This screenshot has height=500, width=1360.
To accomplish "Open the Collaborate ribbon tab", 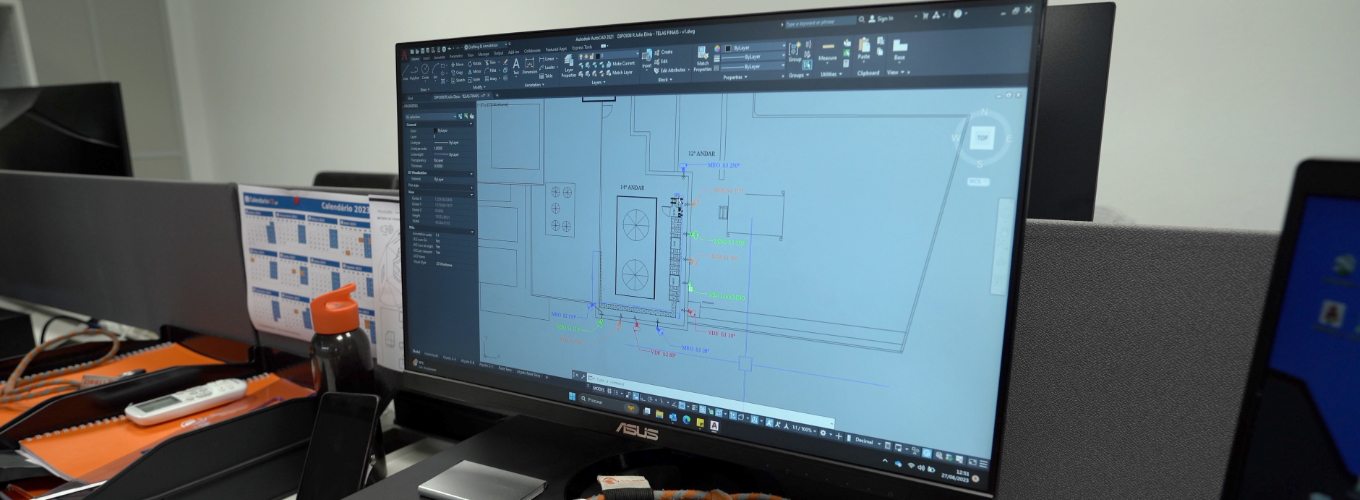I will pos(532,51).
